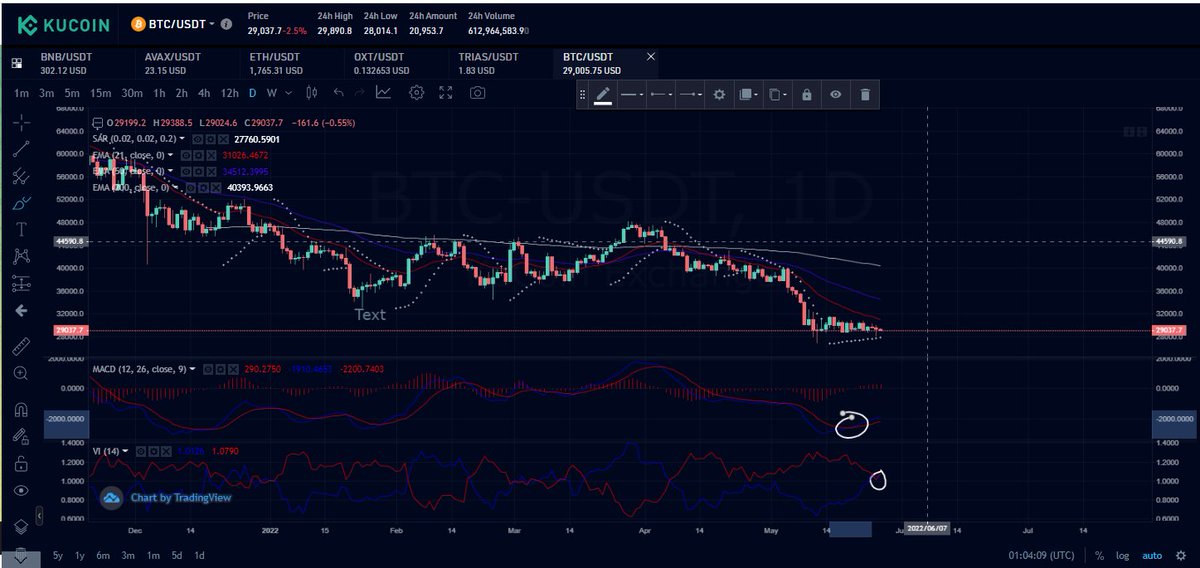Image resolution: width=1200 pixels, height=568 pixels.
Task: Click the back arrow icon in sidebar
Action: (21, 311)
